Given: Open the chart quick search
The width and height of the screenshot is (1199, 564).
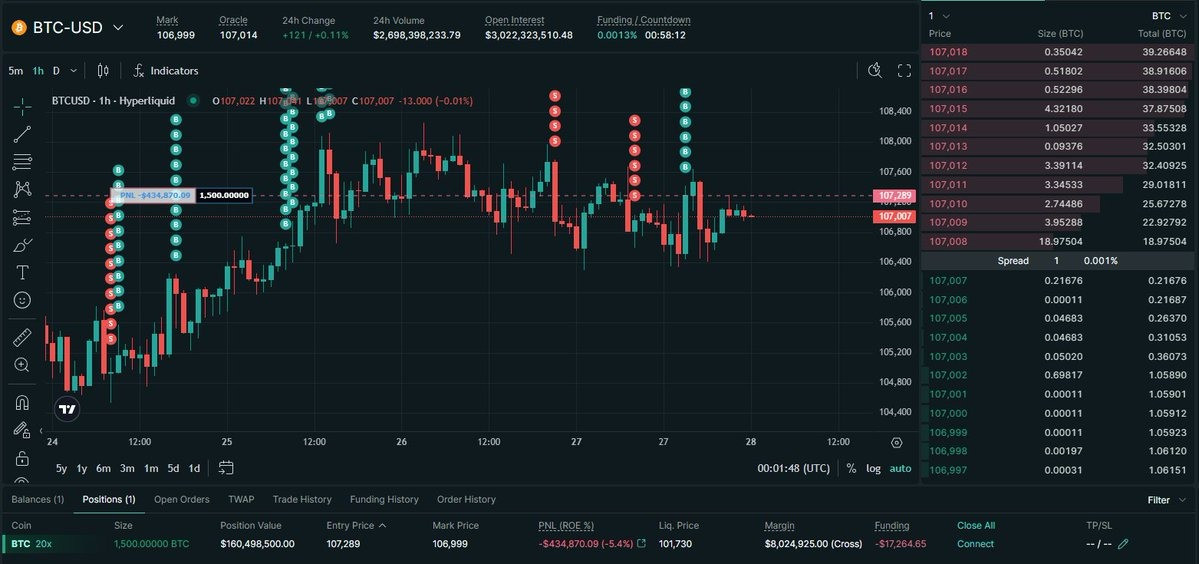Looking at the screenshot, I should click(x=876, y=71).
